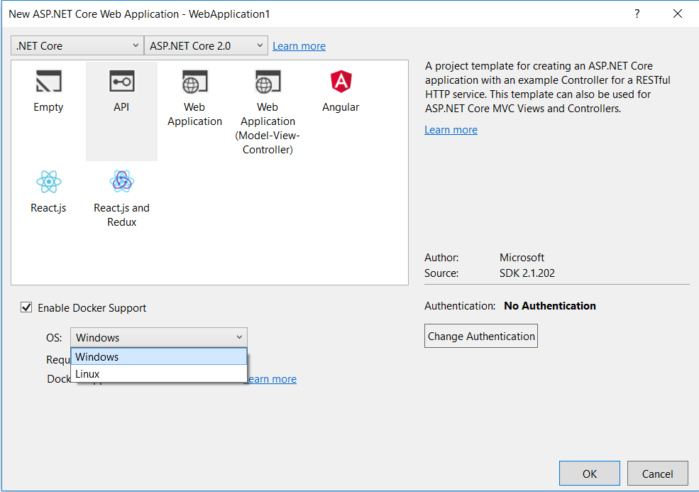The height and width of the screenshot is (492, 699).
Task: Click the No Authentication text
Action: pos(550,306)
